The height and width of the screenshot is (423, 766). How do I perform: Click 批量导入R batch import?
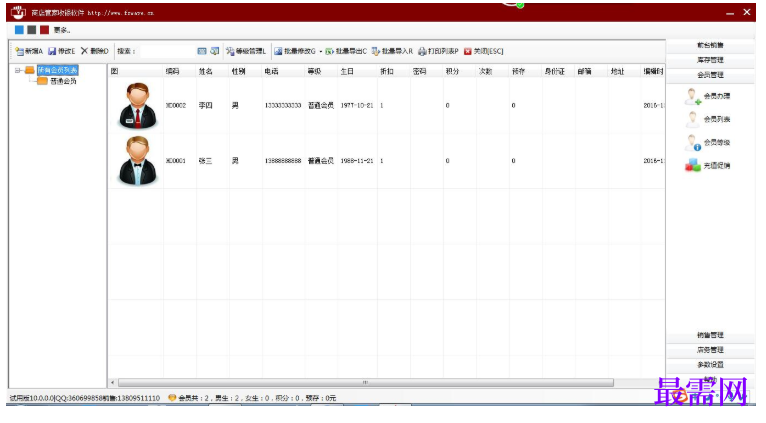point(392,51)
